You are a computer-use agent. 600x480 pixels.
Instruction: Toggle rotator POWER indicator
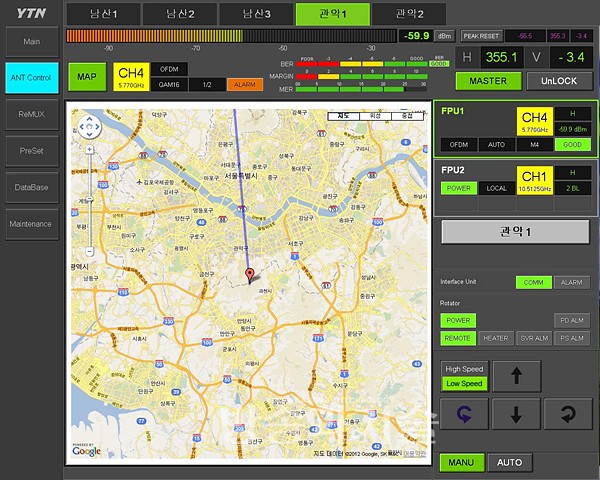click(458, 320)
